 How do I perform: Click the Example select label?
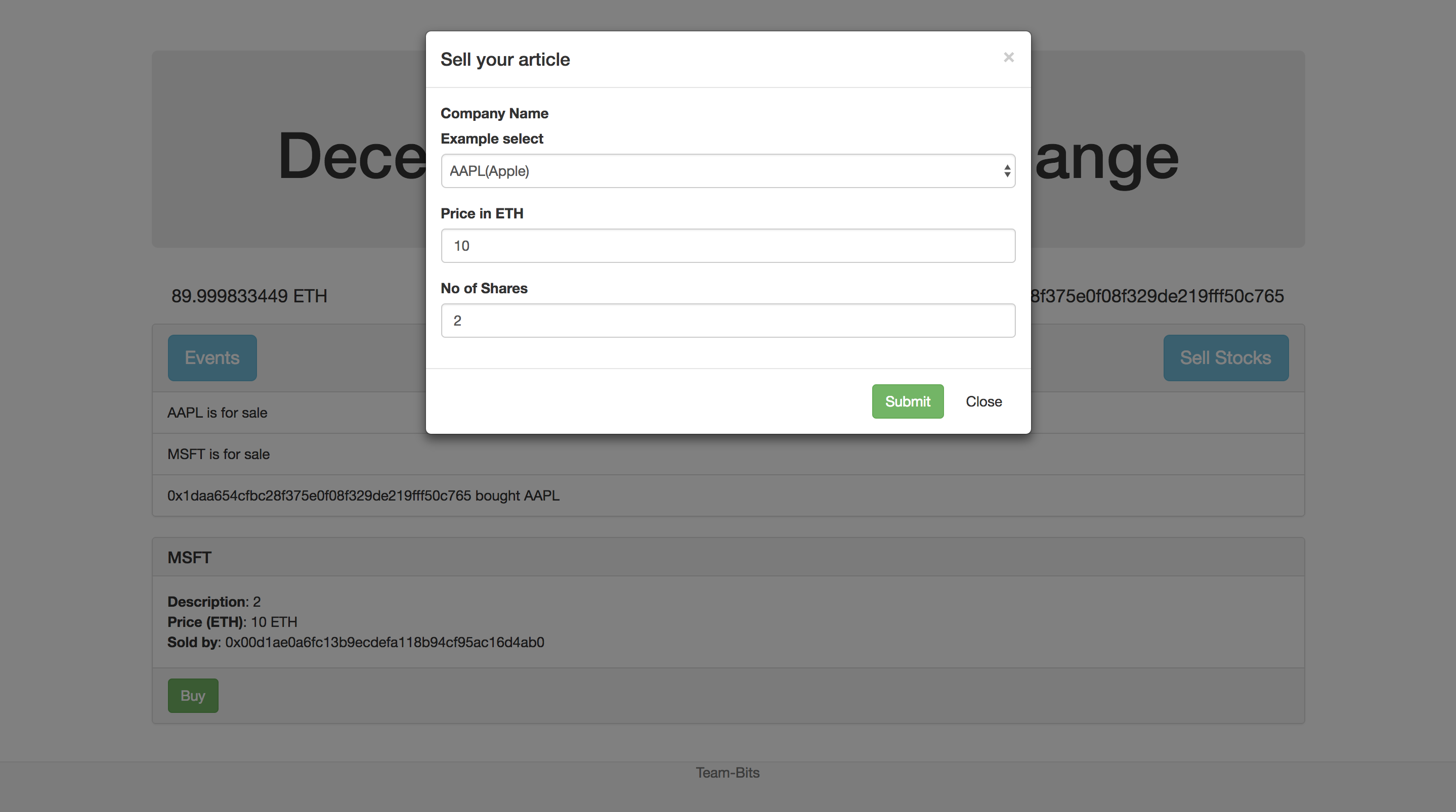(492, 139)
